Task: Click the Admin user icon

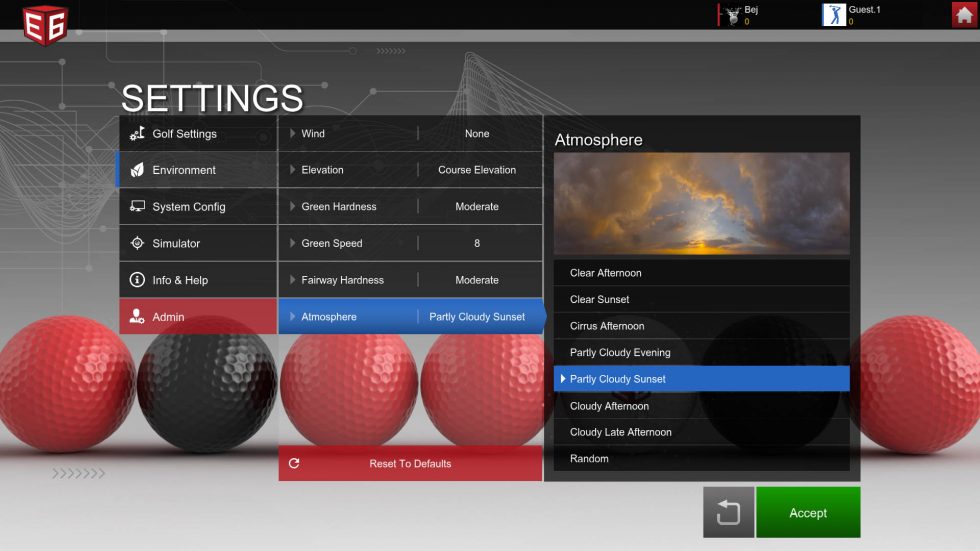Action: (137, 316)
